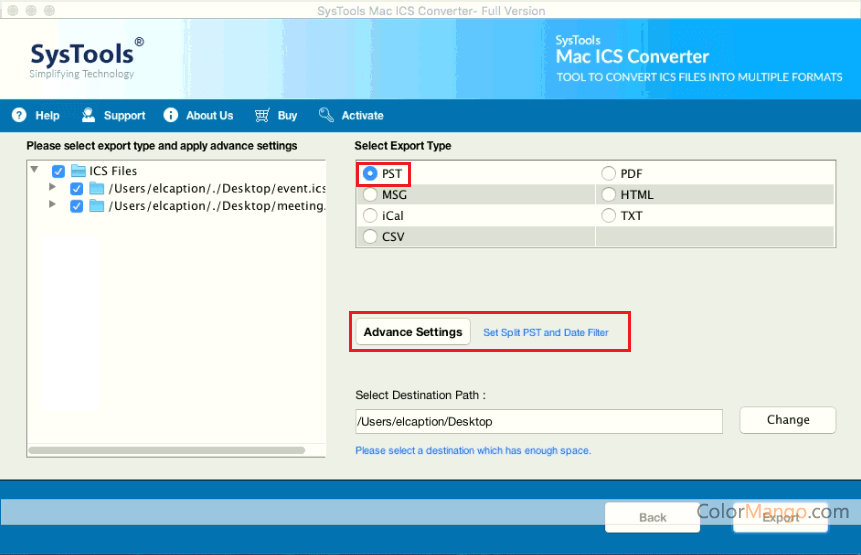Choose CSV as the export type

click(x=369, y=237)
